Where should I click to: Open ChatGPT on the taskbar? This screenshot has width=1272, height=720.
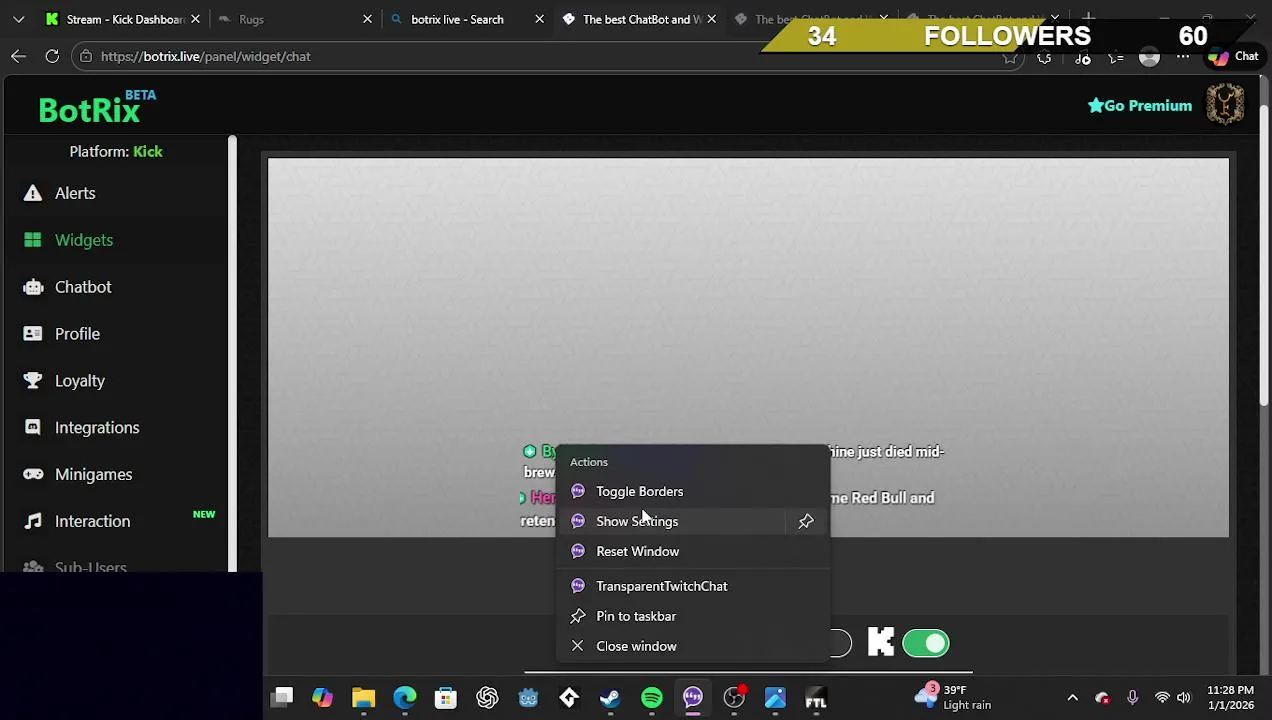click(487, 698)
